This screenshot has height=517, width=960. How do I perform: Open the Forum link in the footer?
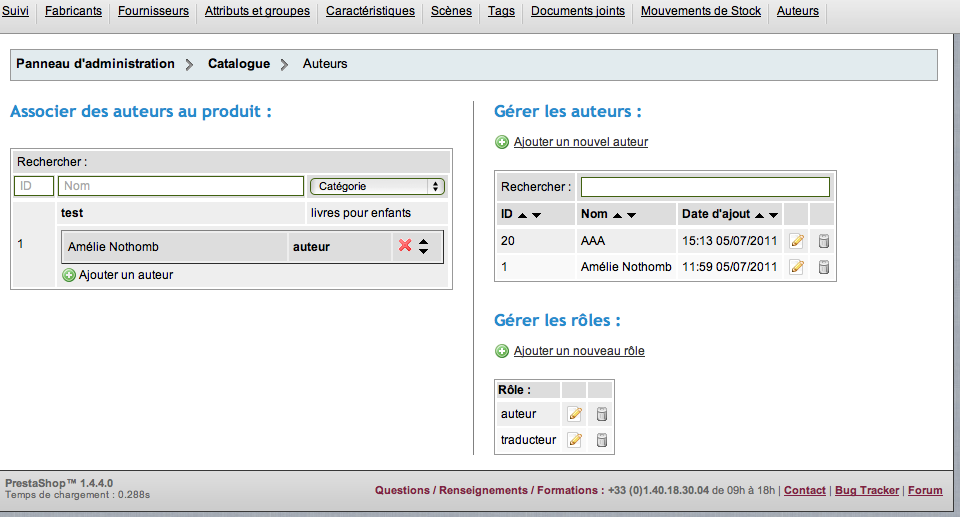click(925, 490)
